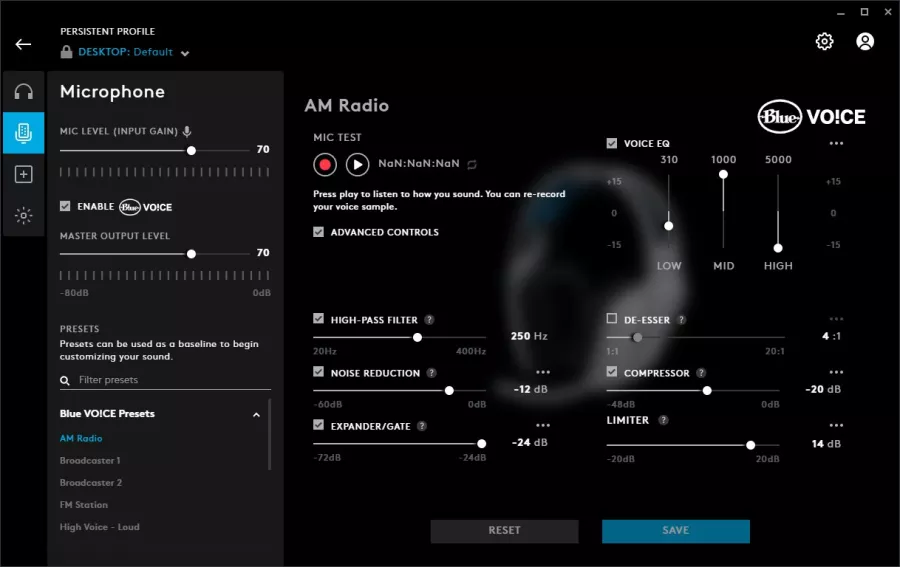900x567 pixels.
Task: Open the user account icon
Action: pyautogui.click(x=865, y=41)
